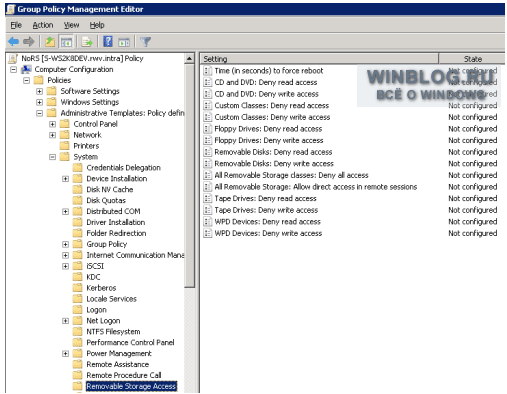Select 'Custom Classes: Deny write access' setting
The width and height of the screenshot is (507, 394).
click(272, 117)
